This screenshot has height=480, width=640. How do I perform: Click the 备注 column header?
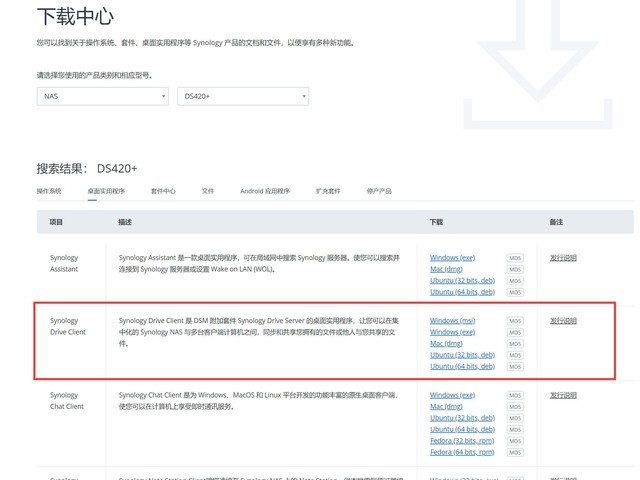click(556, 222)
